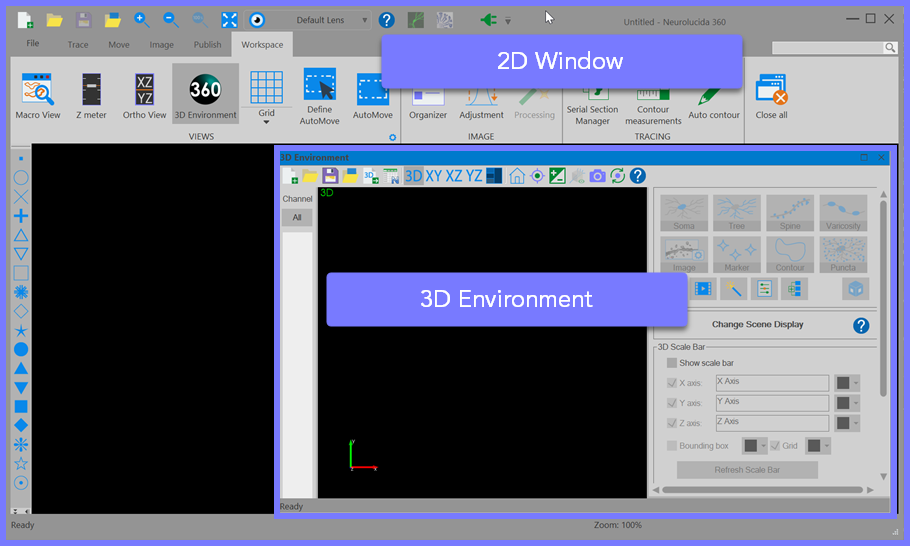Toggle the Grid checkbox in scale bar
This screenshot has width=910, height=546.
[775, 446]
